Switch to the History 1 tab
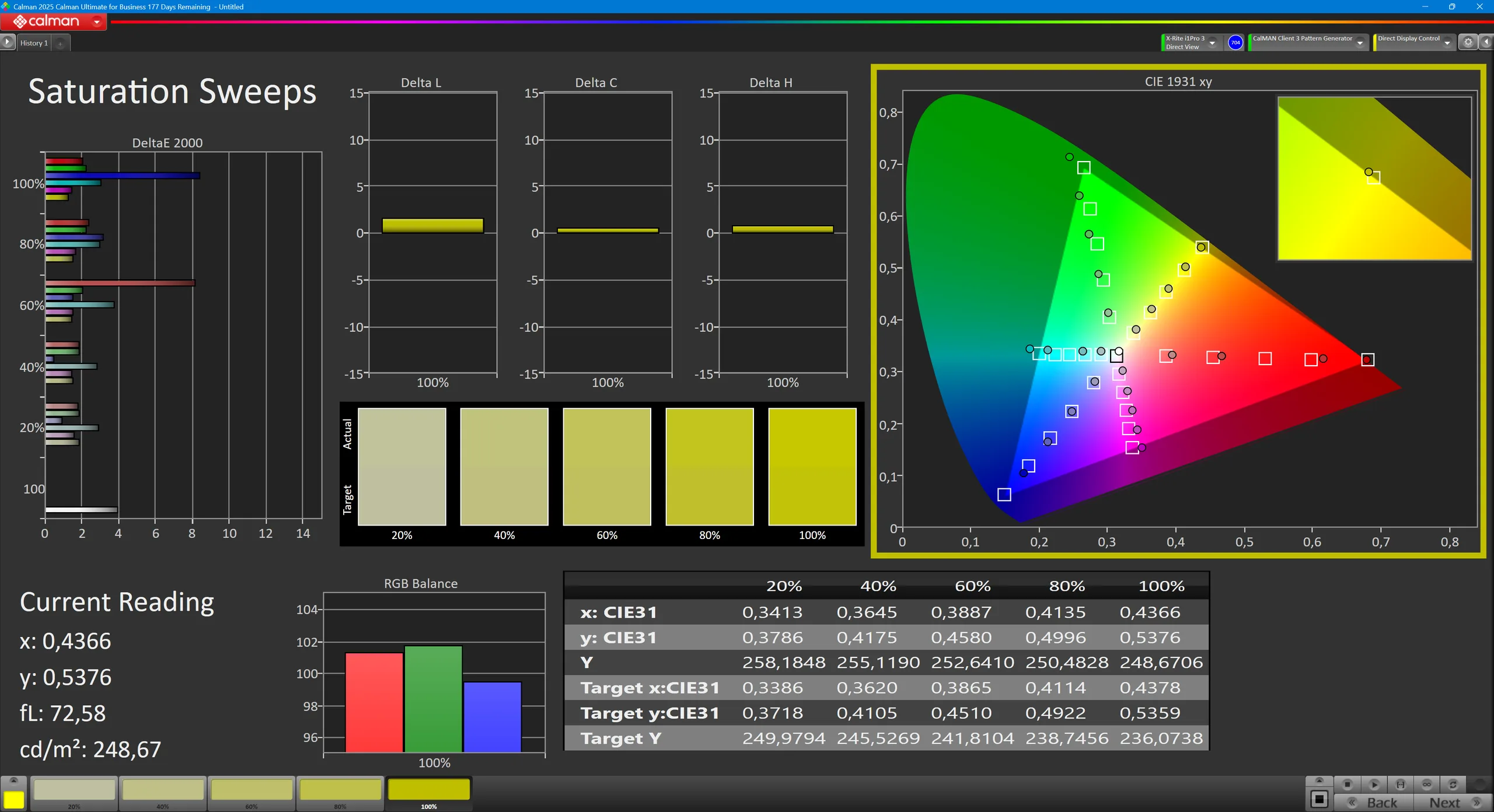1494x812 pixels. [34, 43]
